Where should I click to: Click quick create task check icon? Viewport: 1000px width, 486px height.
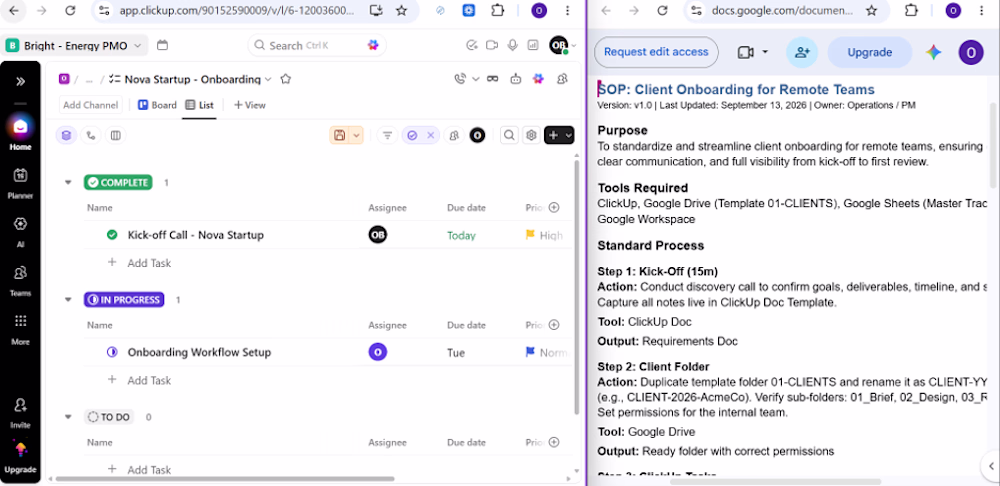tap(471, 45)
